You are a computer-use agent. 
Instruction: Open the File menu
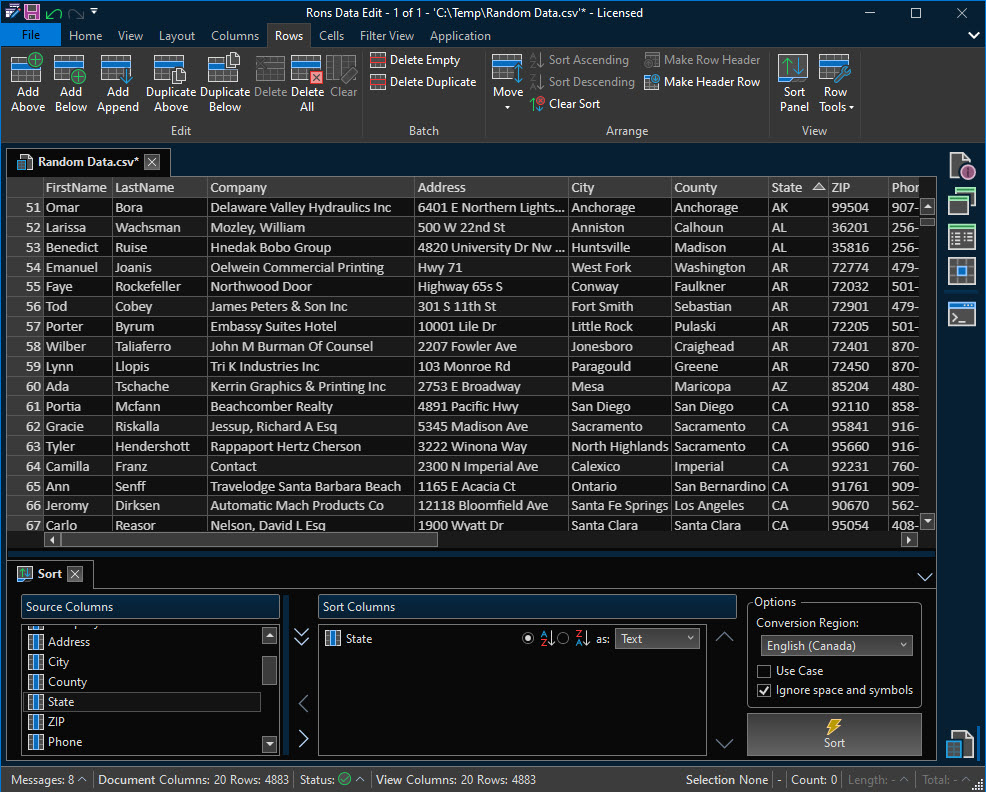tap(31, 35)
